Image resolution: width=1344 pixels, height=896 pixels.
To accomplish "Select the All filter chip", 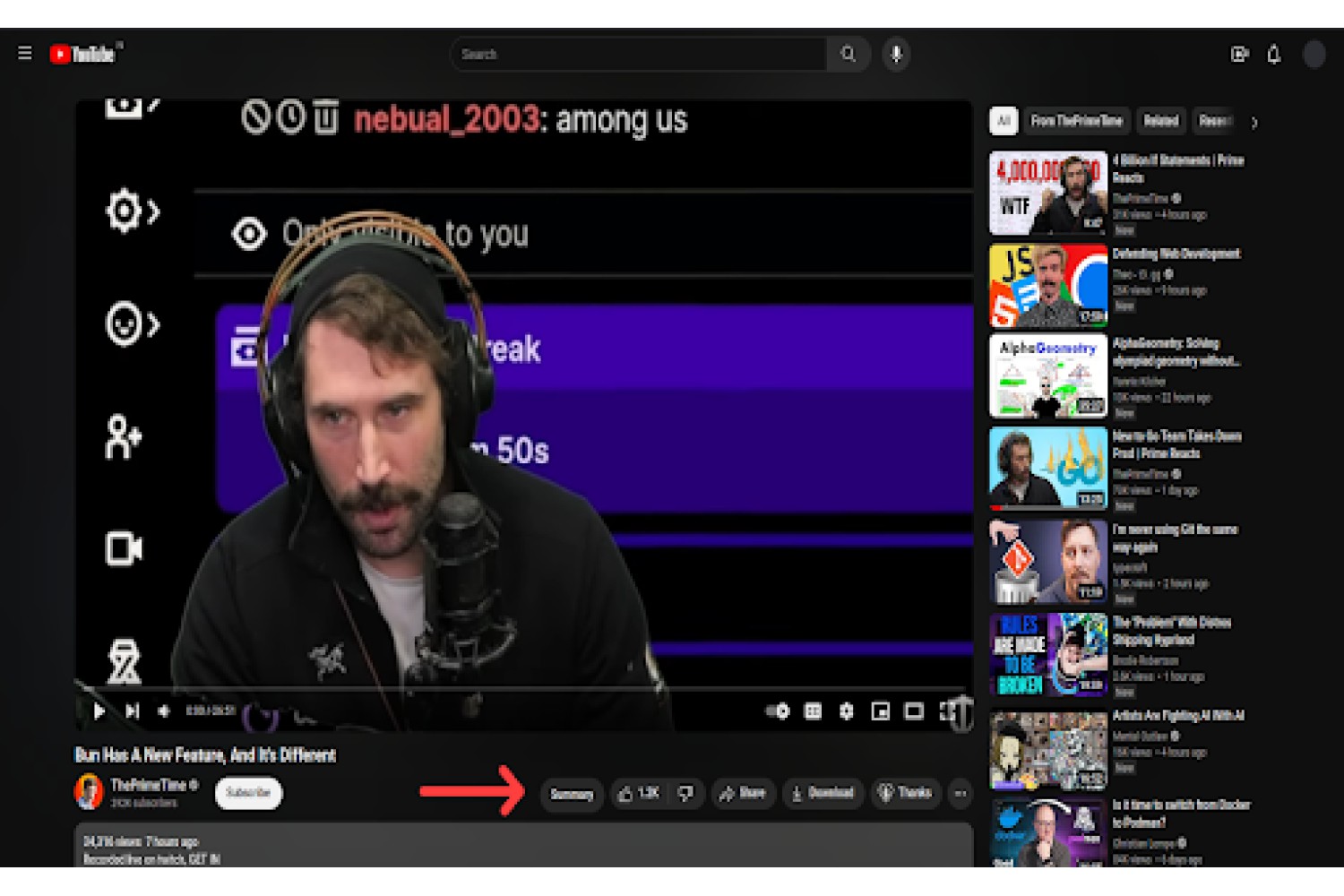I will tap(1004, 121).
